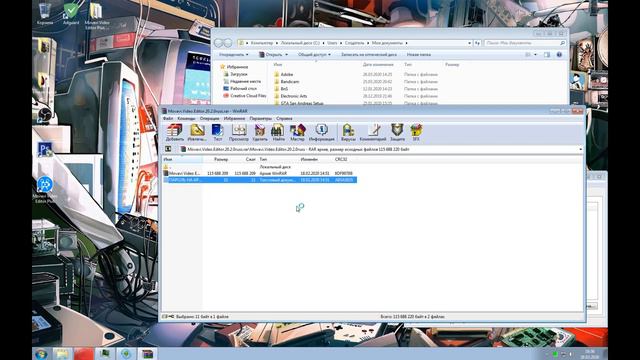
Task: Click the WinRAR Add (Добавить) toolbar icon
Action: point(175,133)
